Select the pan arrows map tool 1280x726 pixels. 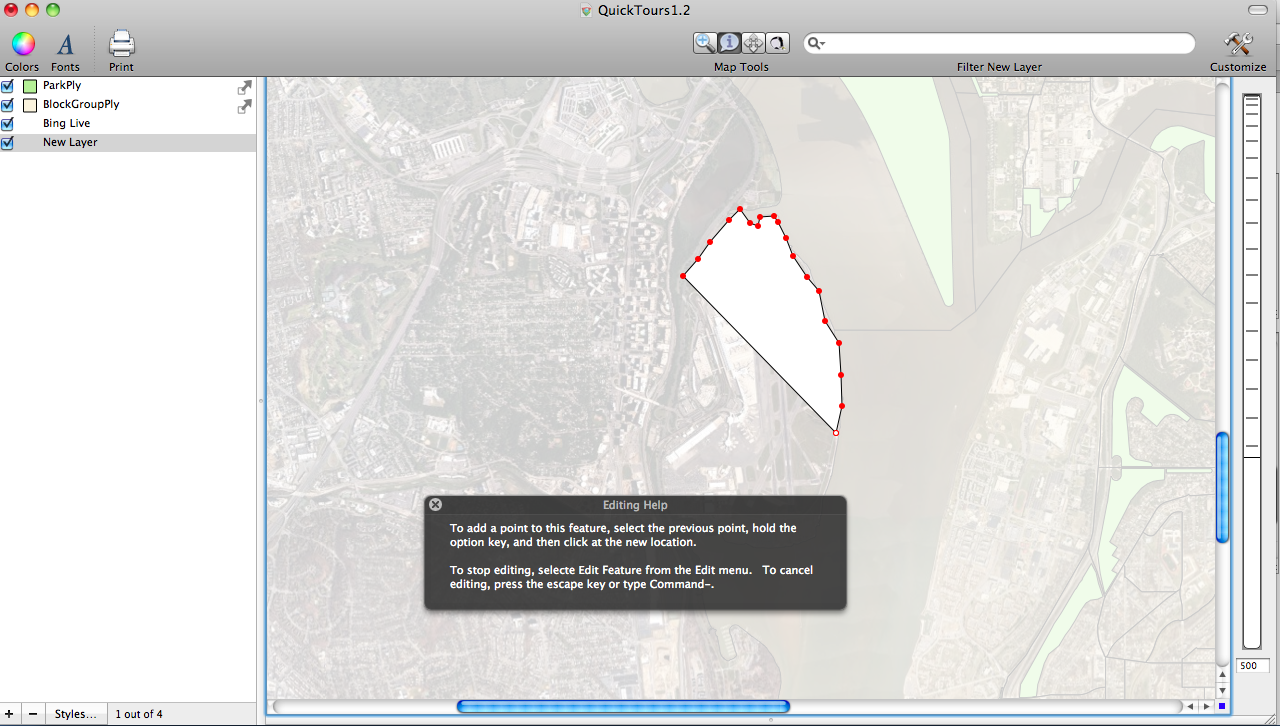(x=753, y=43)
